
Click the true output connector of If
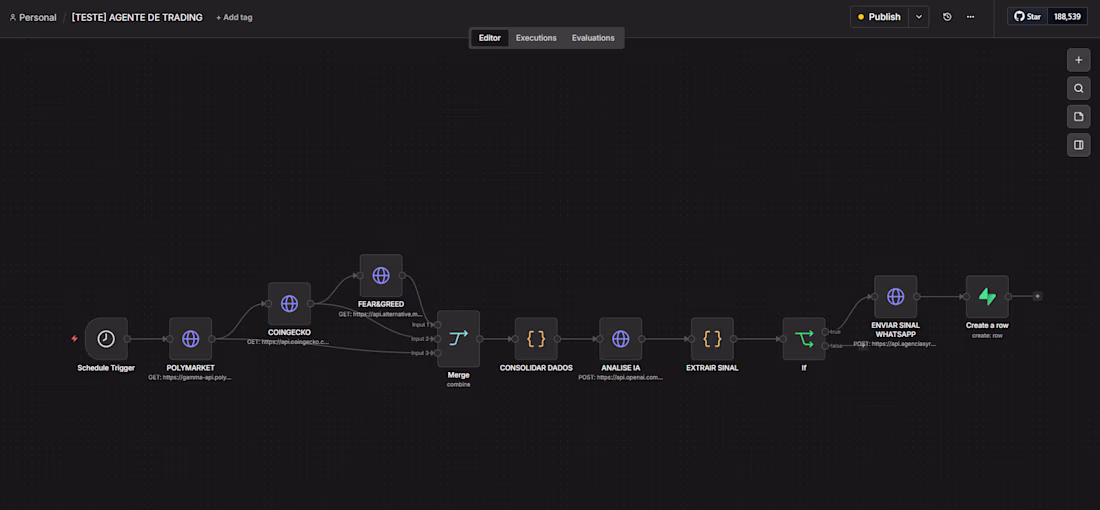point(825,331)
